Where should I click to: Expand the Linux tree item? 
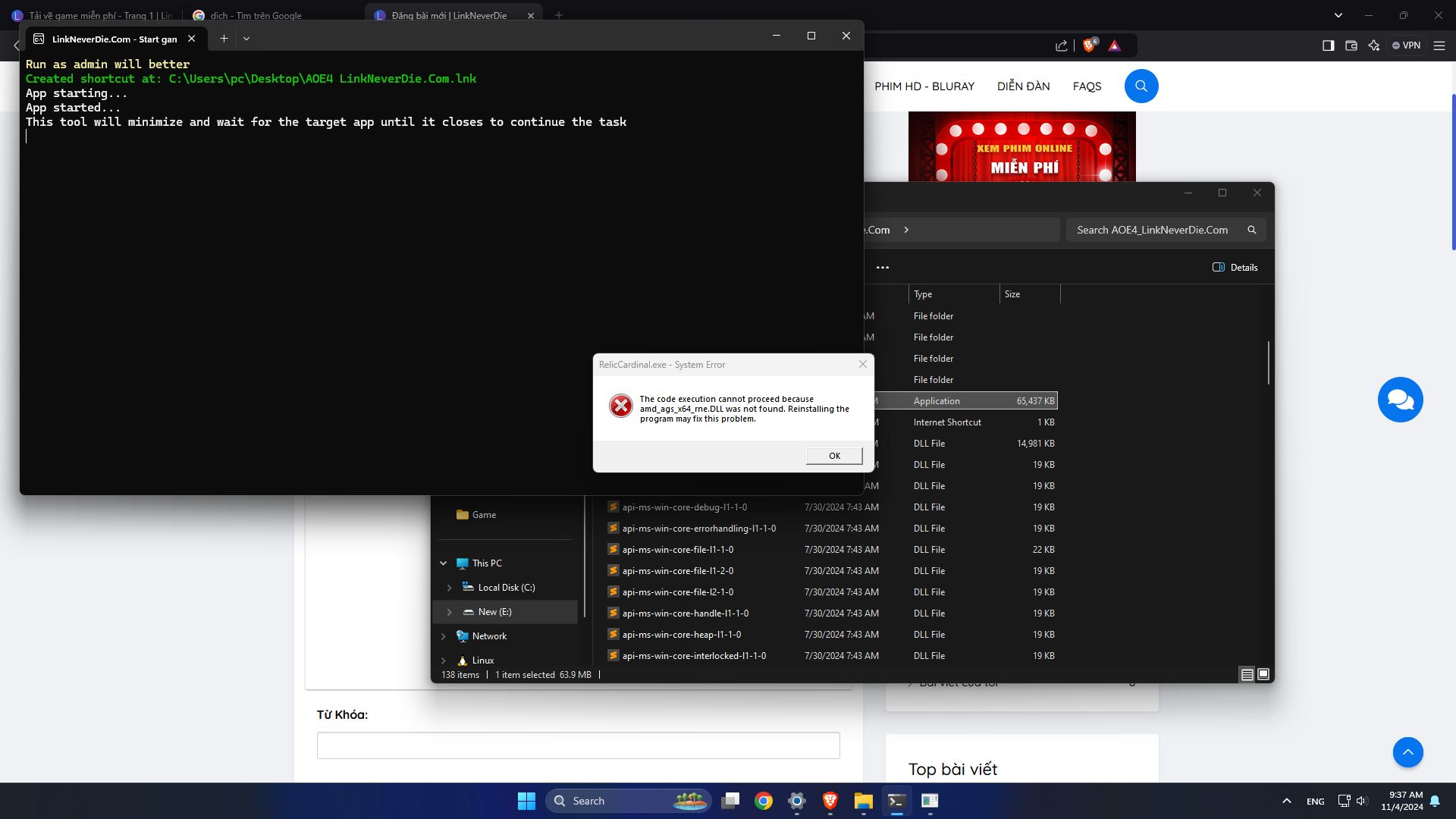point(443,659)
